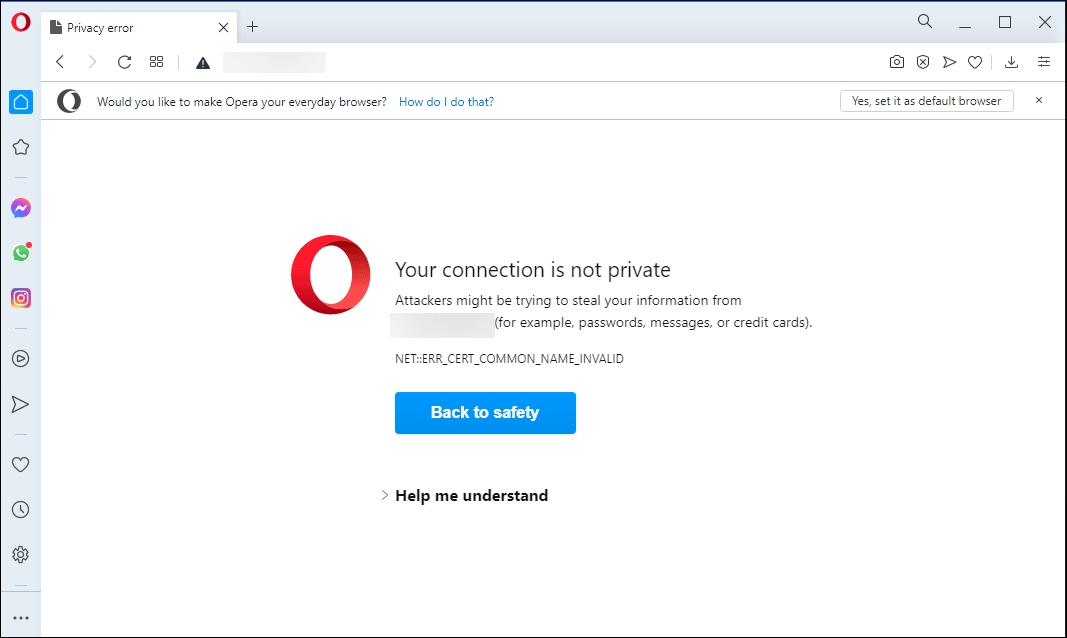Open History clock in sidebar
This screenshot has height=638, width=1067.
pyautogui.click(x=21, y=509)
